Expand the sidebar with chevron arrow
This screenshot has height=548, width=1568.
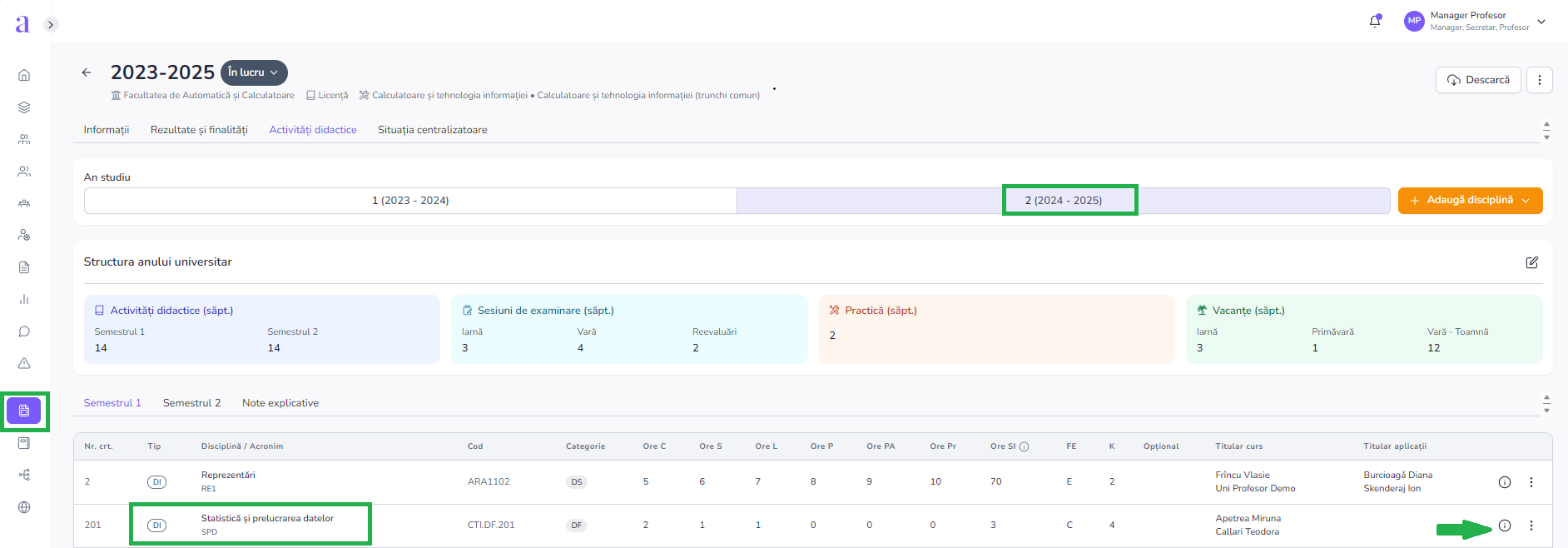click(51, 25)
